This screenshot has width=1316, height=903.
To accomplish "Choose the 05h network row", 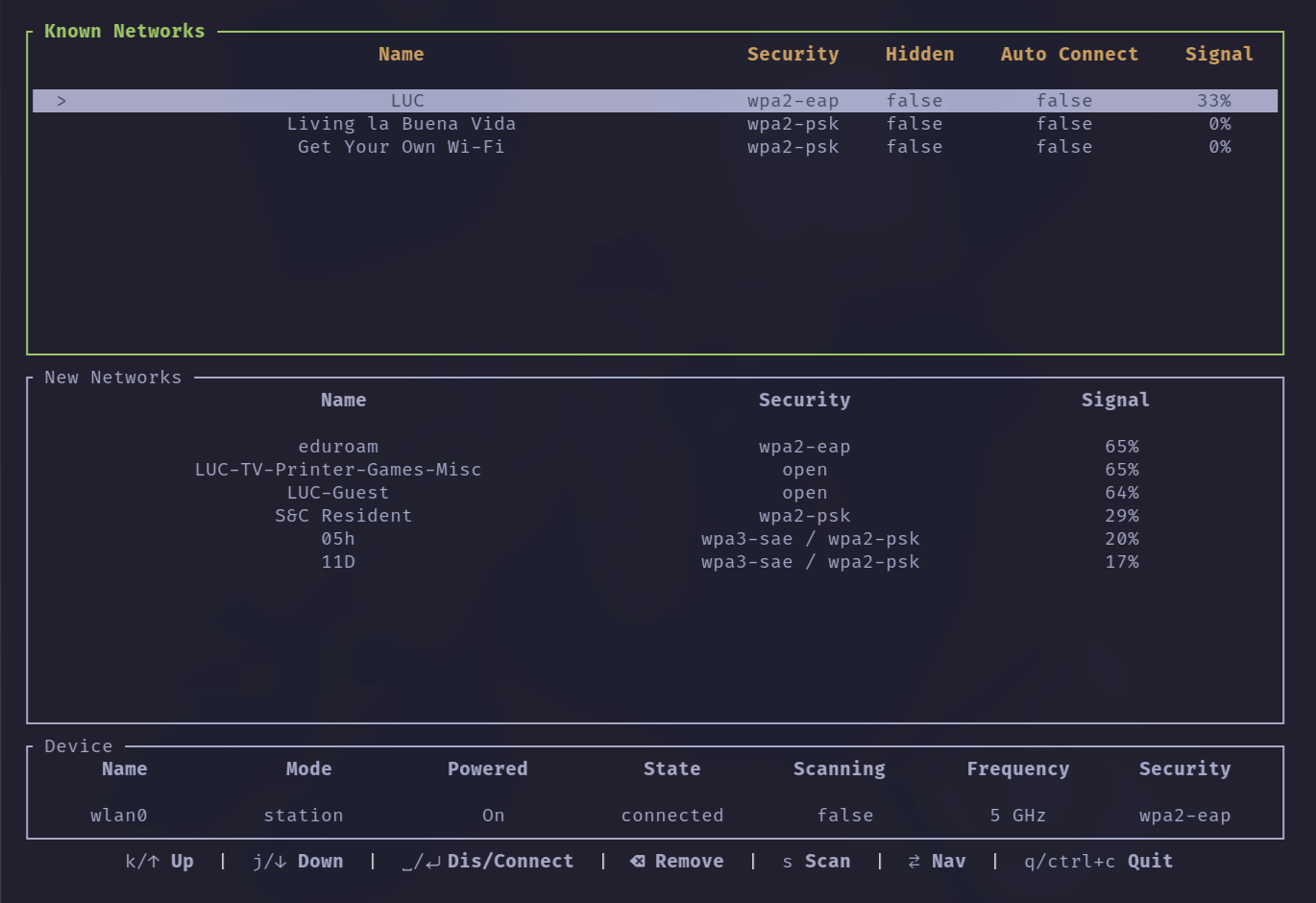I will pyautogui.click(x=338, y=539).
